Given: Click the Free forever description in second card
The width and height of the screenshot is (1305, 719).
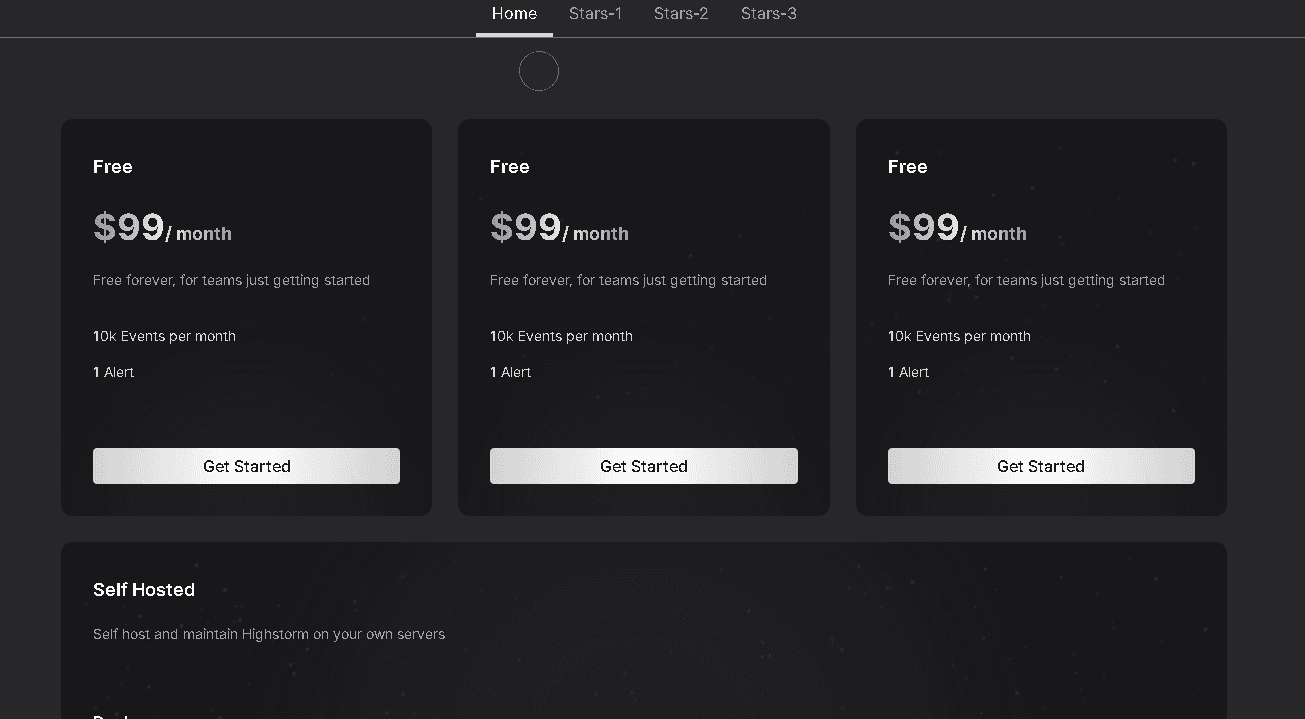Looking at the screenshot, I should [x=628, y=280].
